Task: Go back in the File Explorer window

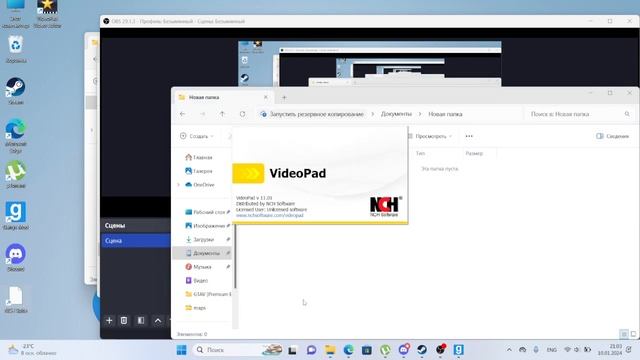Action: pyautogui.click(x=182, y=114)
